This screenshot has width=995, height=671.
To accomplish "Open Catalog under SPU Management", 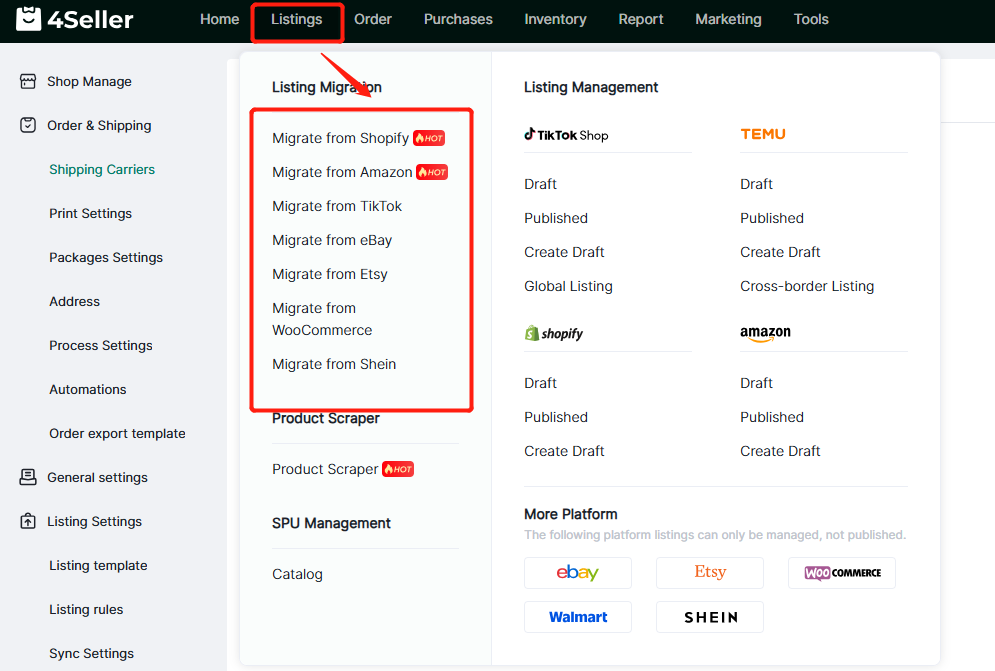I will pyautogui.click(x=298, y=574).
